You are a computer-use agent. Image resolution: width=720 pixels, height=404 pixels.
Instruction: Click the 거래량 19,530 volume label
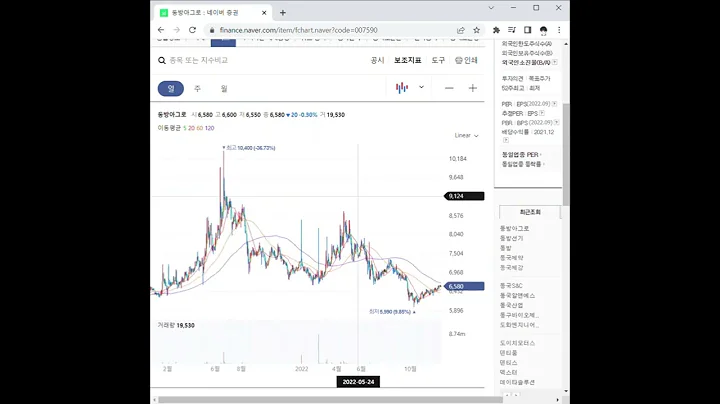pos(176,325)
